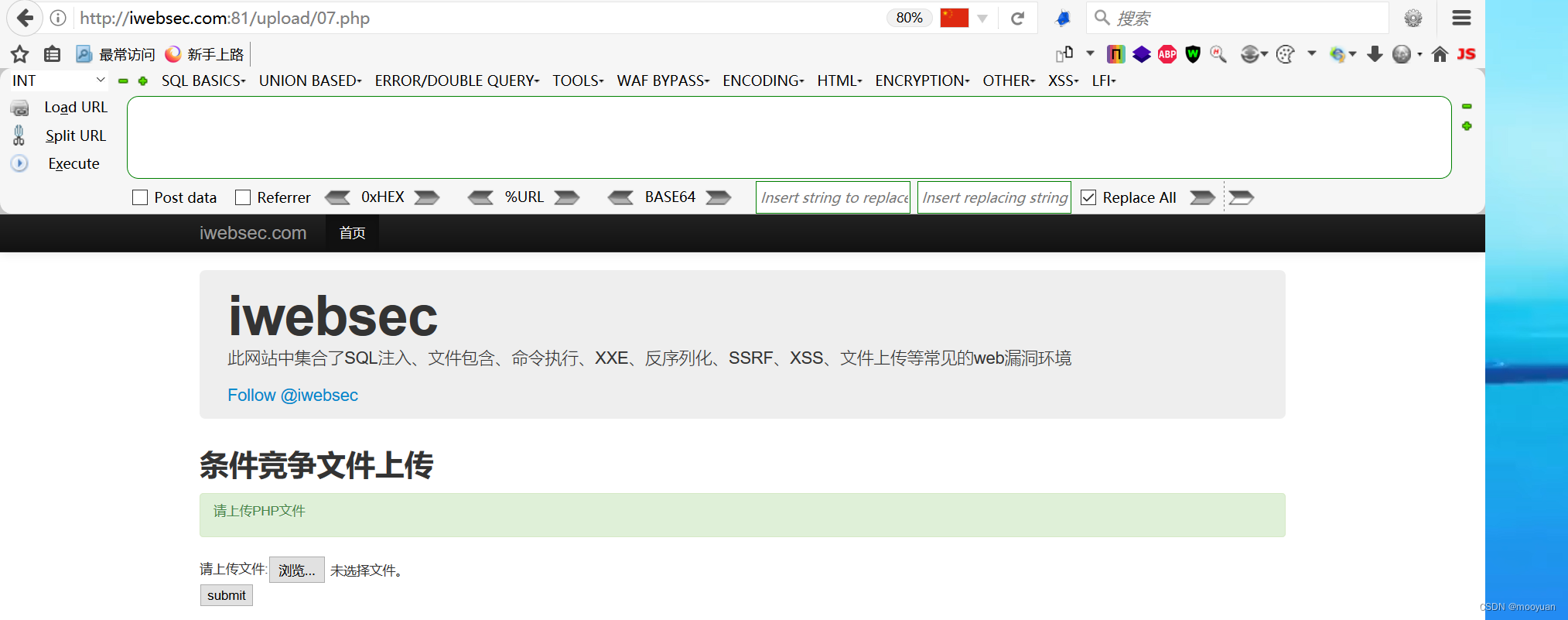The width and height of the screenshot is (1568, 620).
Task: Bookmark this page with the star icon
Action: (20, 54)
